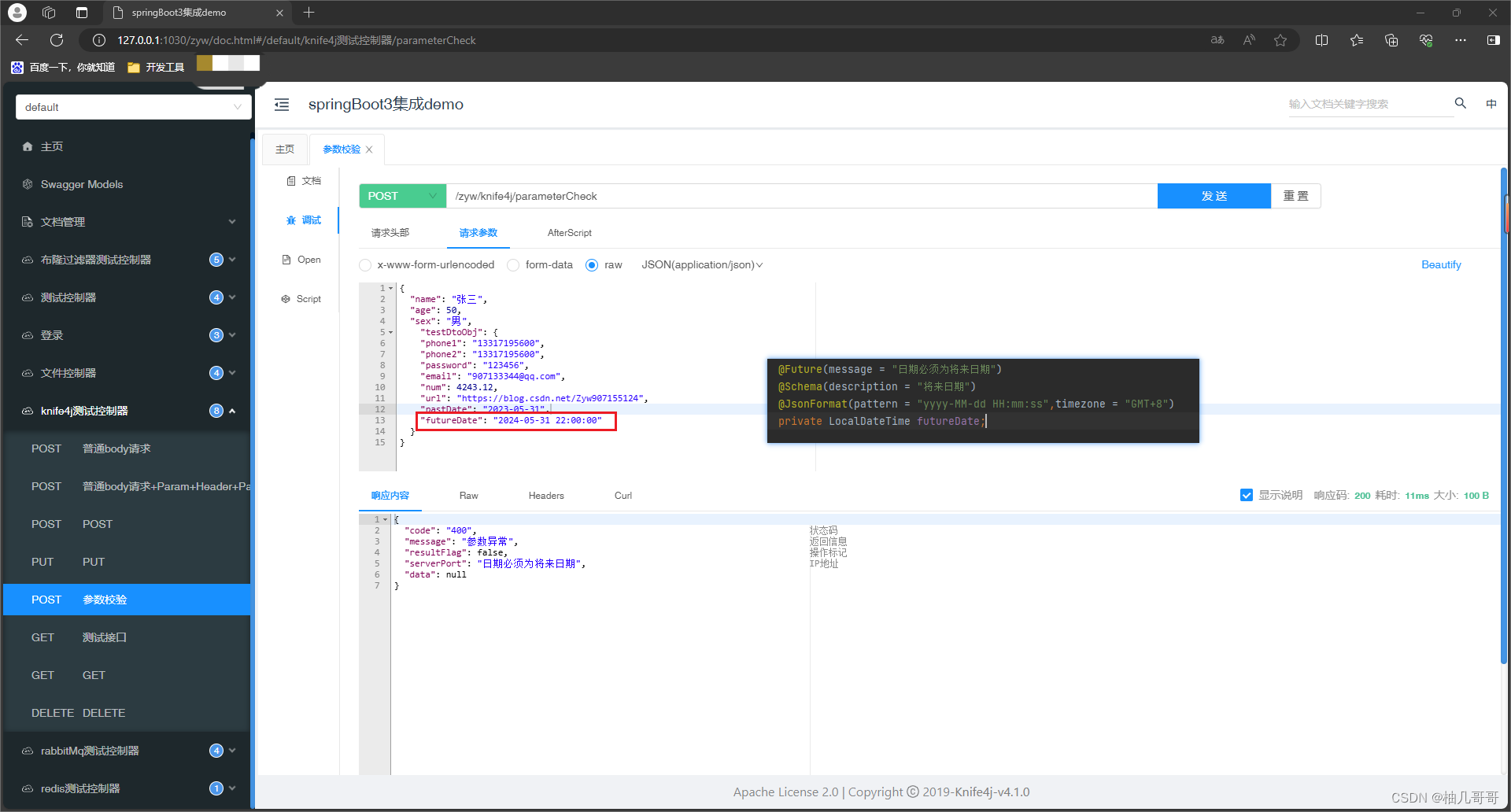Screen dimensions: 1511x812
Task: Close the springBoot3集成demo browser tab
Action: click(x=279, y=13)
